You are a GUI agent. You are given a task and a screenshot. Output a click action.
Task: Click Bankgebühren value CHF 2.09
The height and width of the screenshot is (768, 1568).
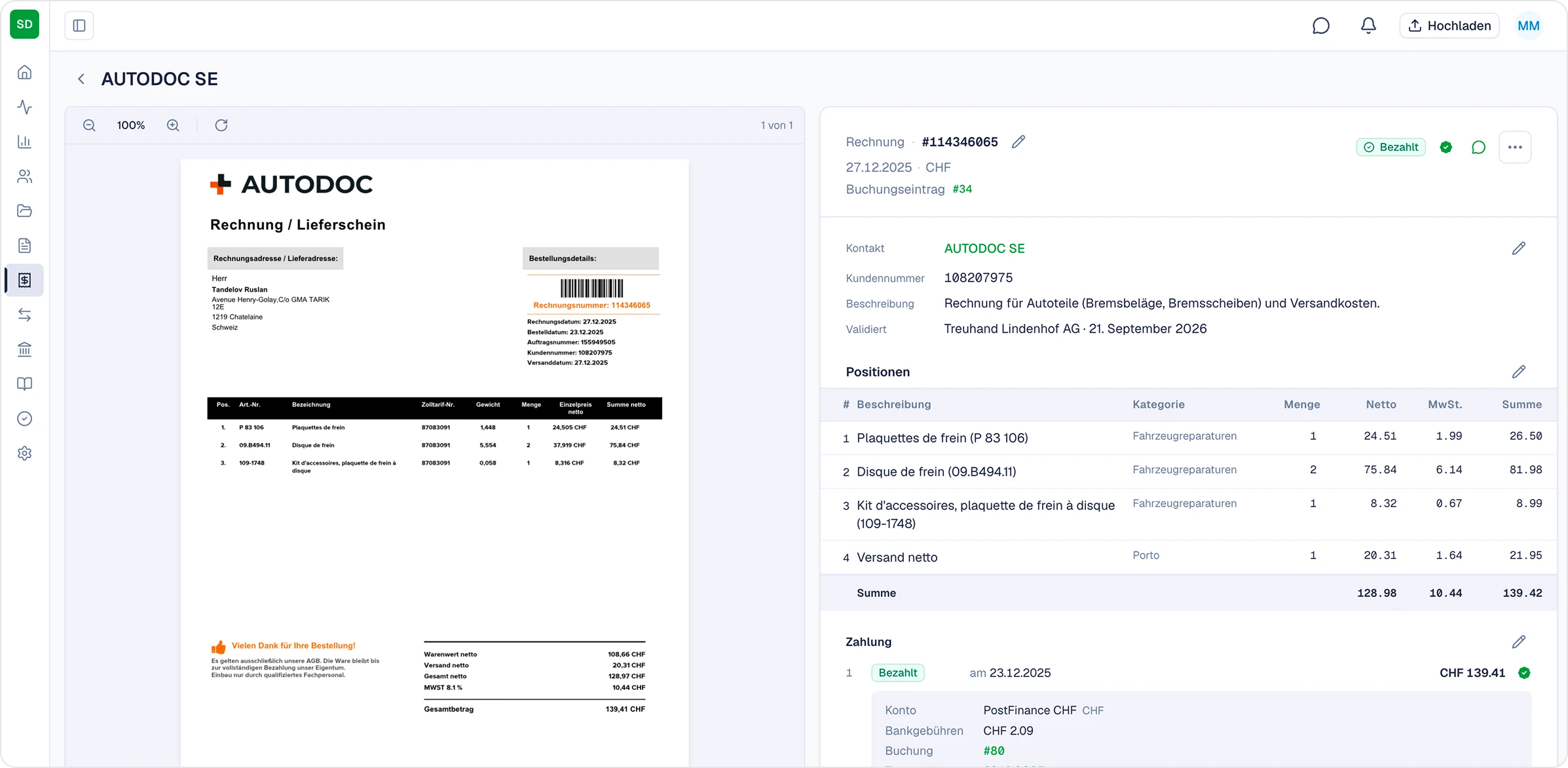click(x=1008, y=731)
